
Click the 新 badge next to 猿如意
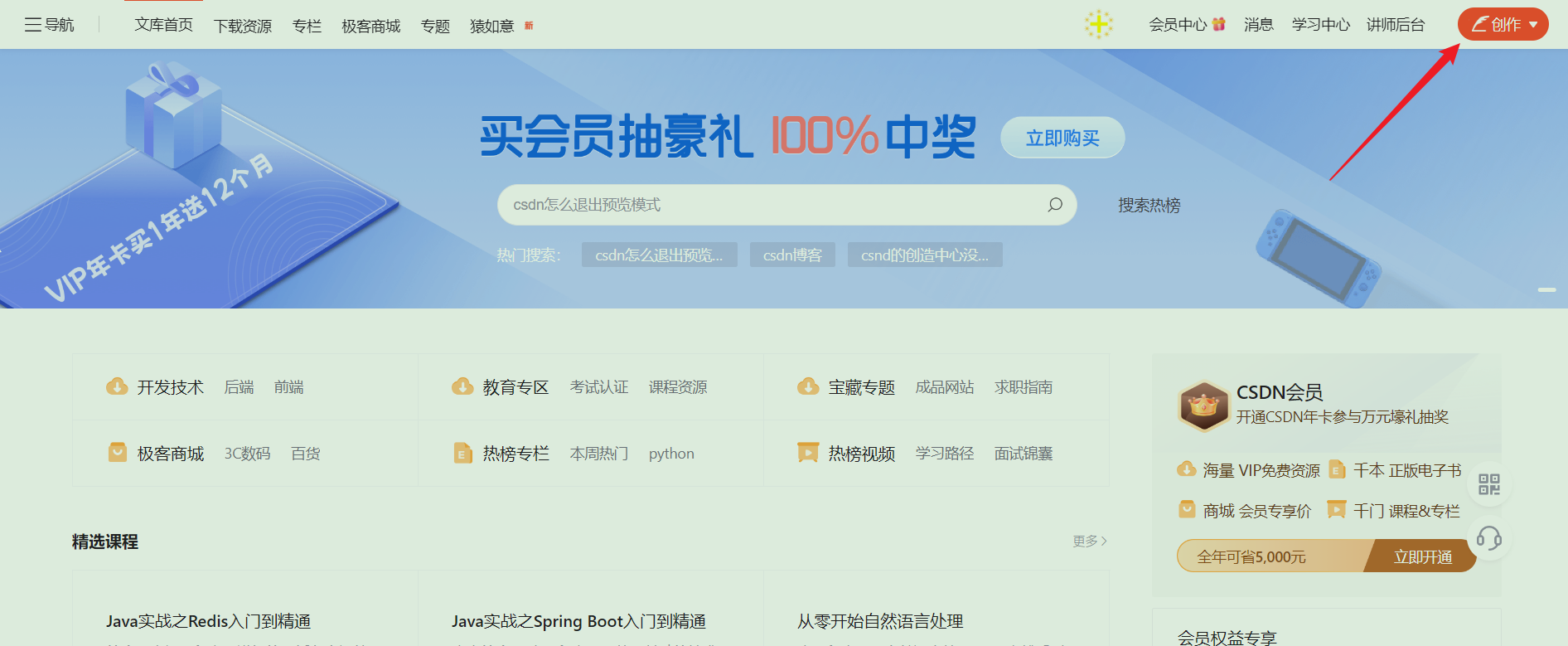click(529, 26)
